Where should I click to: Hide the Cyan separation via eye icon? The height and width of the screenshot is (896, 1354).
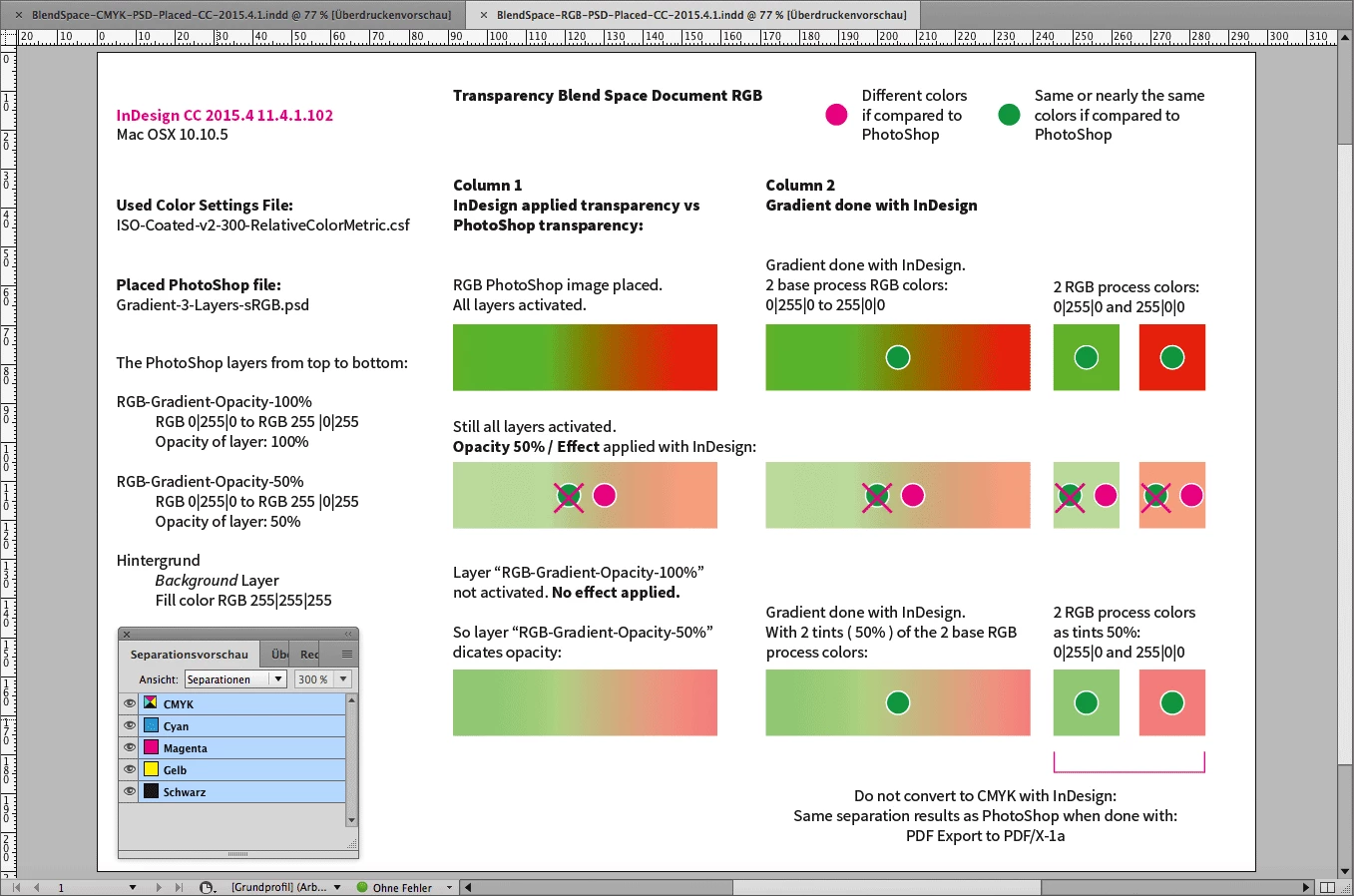tap(130, 725)
